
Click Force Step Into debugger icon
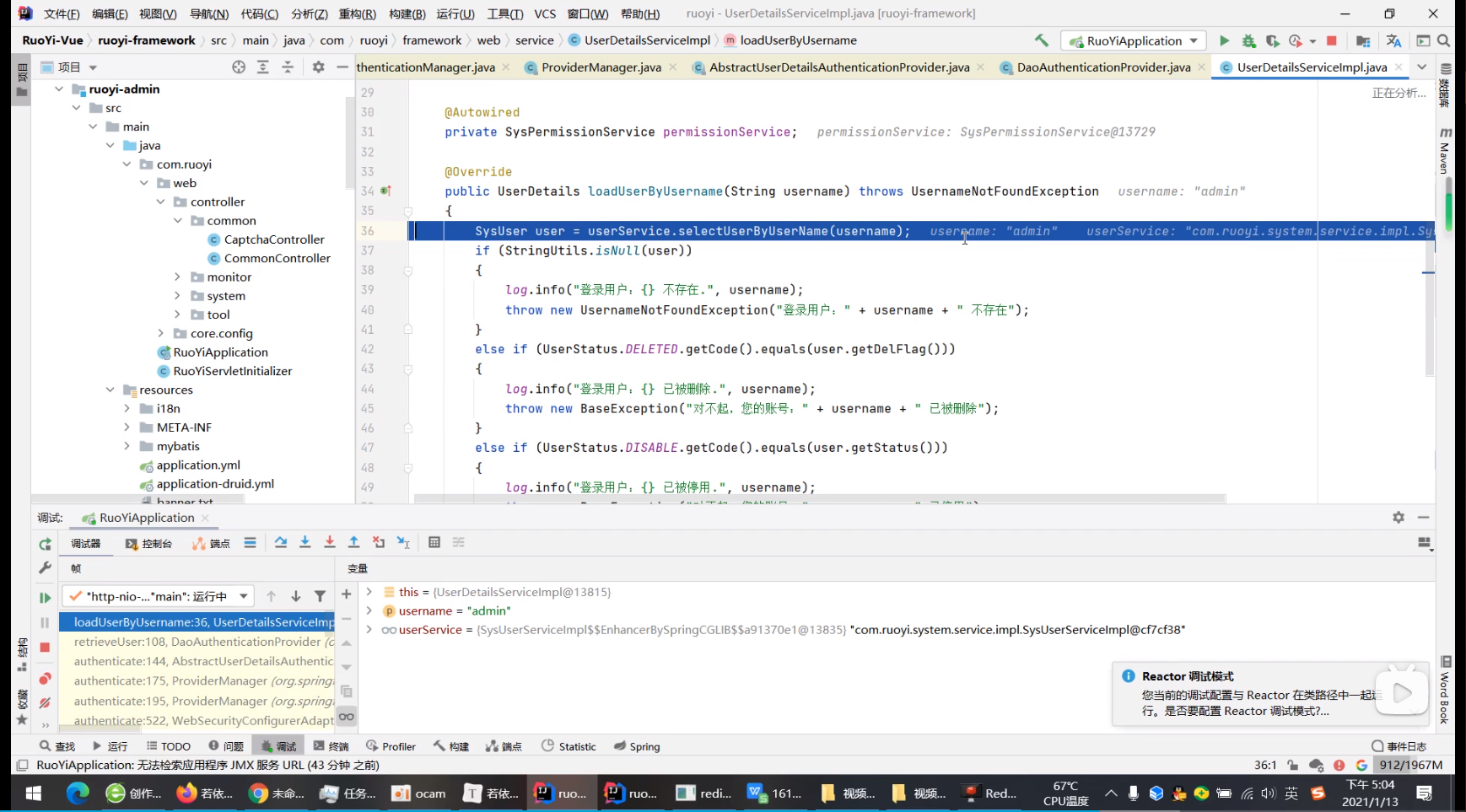pos(330,542)
